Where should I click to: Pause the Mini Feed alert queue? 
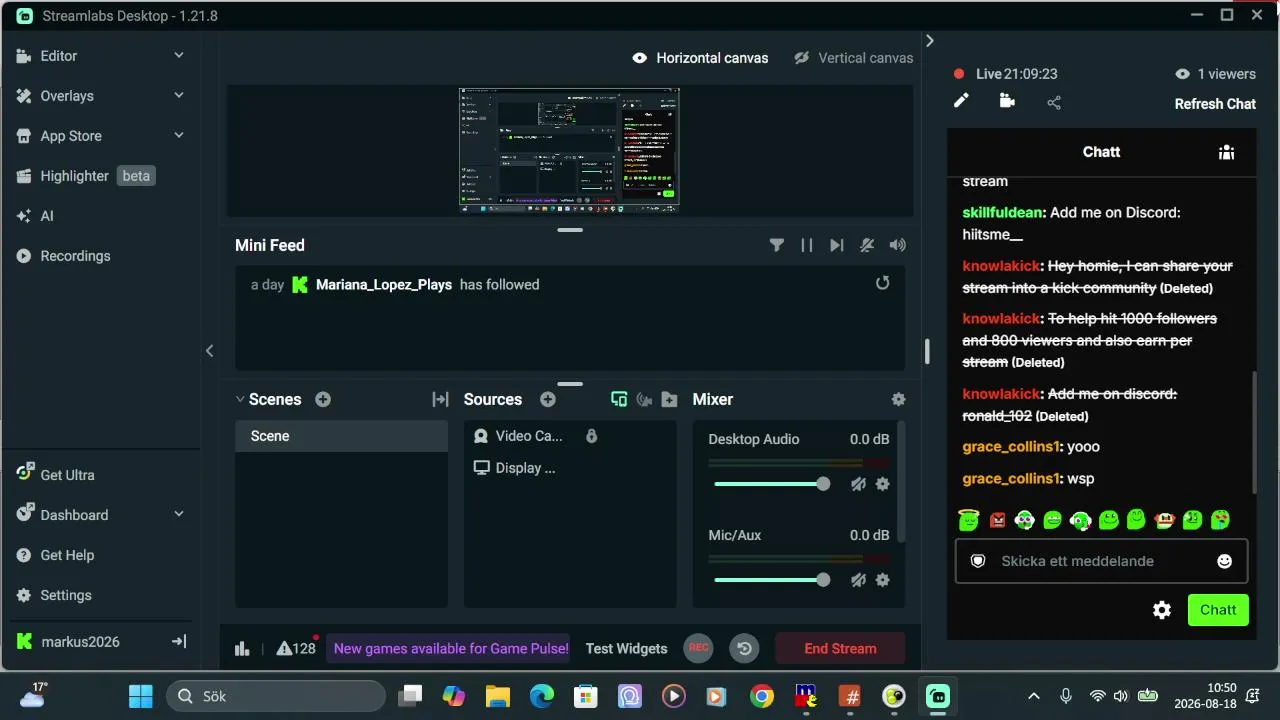click(807, 245)
